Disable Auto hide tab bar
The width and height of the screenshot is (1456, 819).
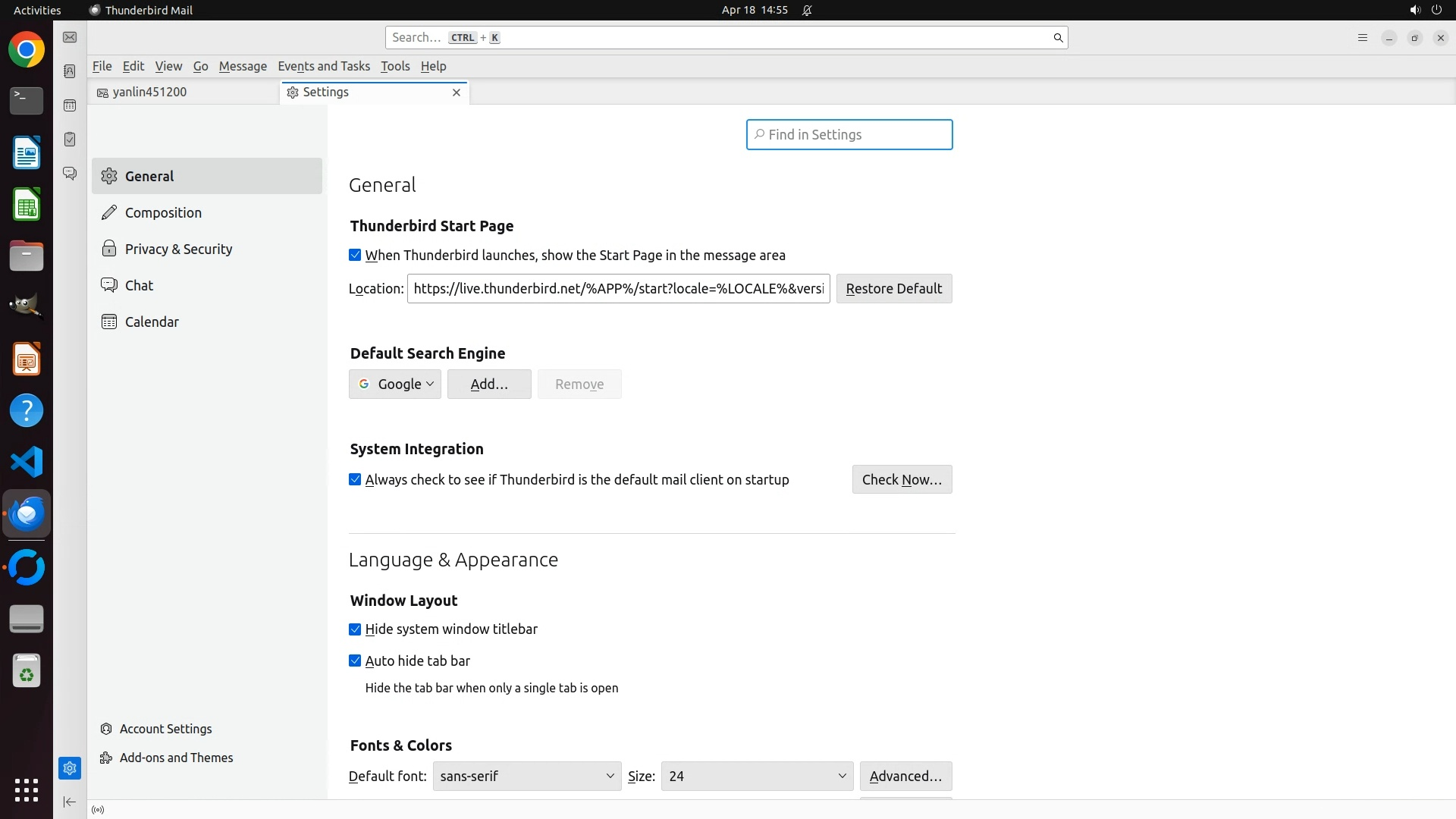(355, 661)
